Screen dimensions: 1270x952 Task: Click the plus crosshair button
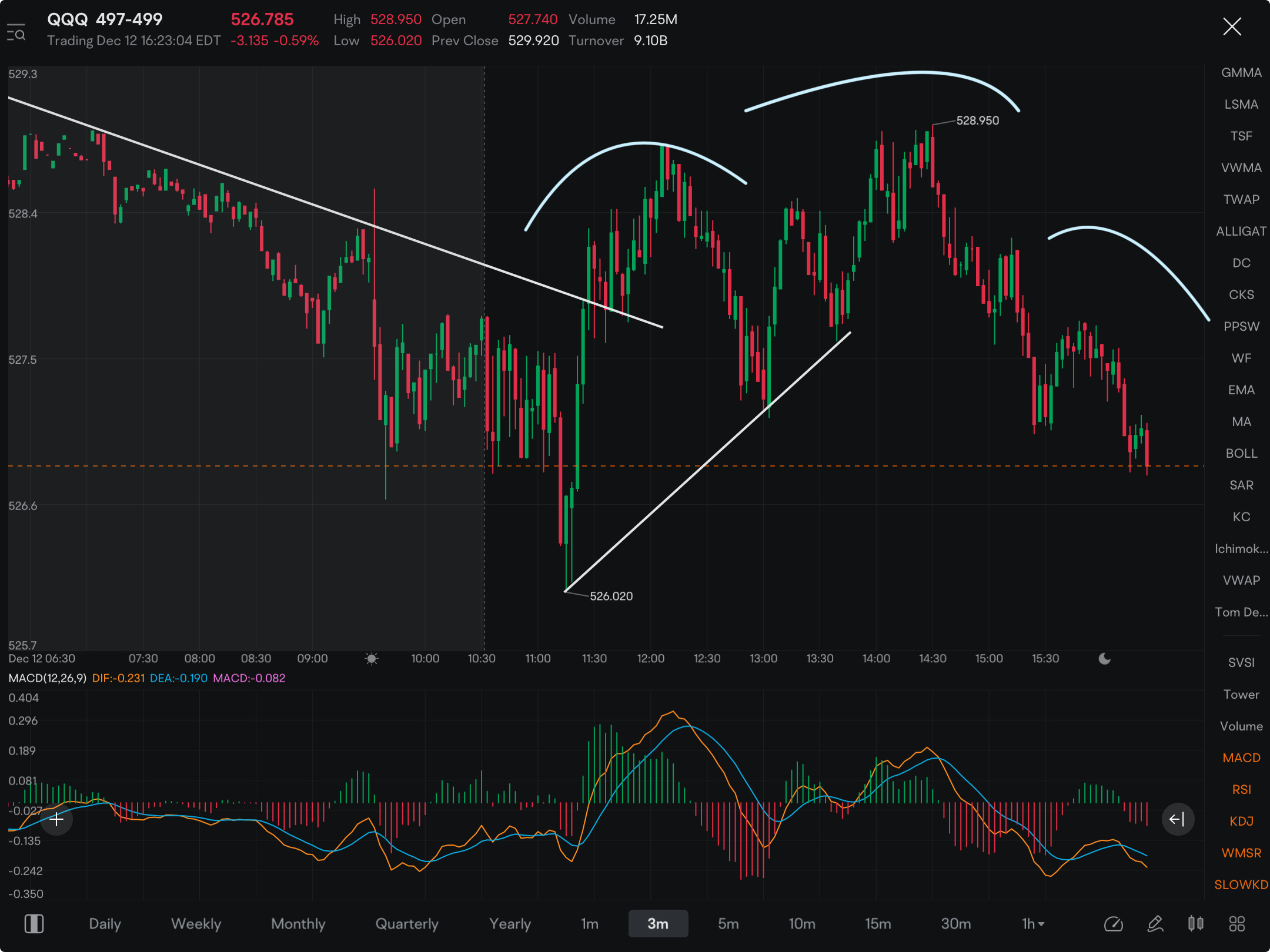[56, 819]
